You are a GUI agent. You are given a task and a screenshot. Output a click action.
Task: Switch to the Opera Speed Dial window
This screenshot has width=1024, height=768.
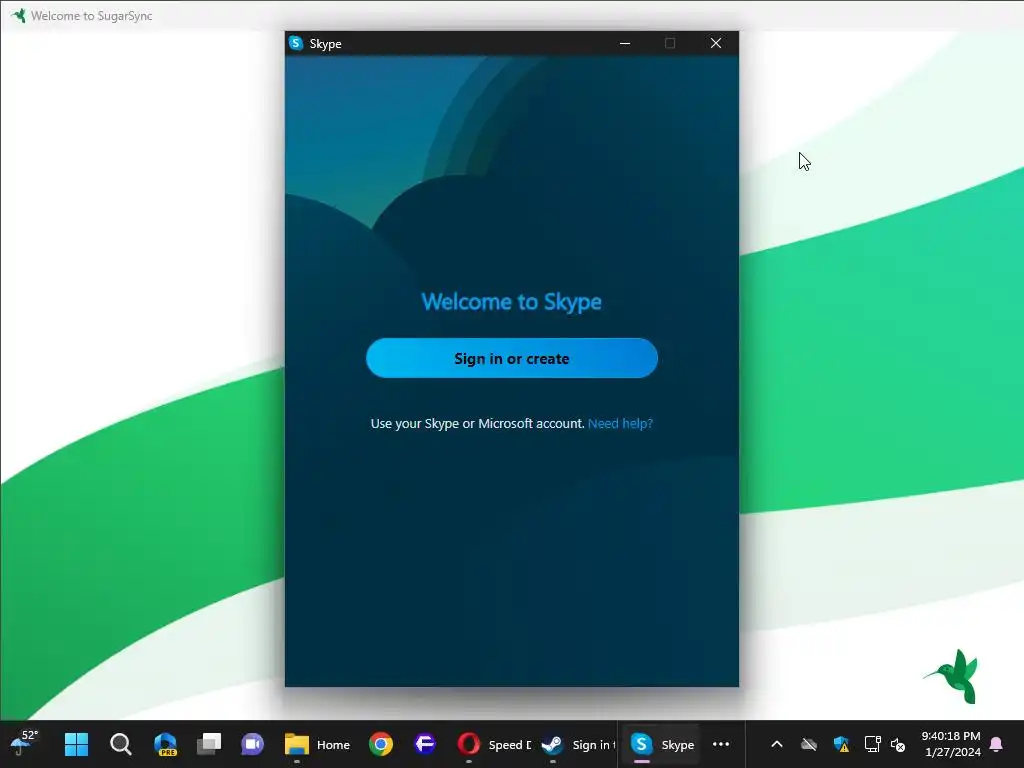(x=494, y=744)
